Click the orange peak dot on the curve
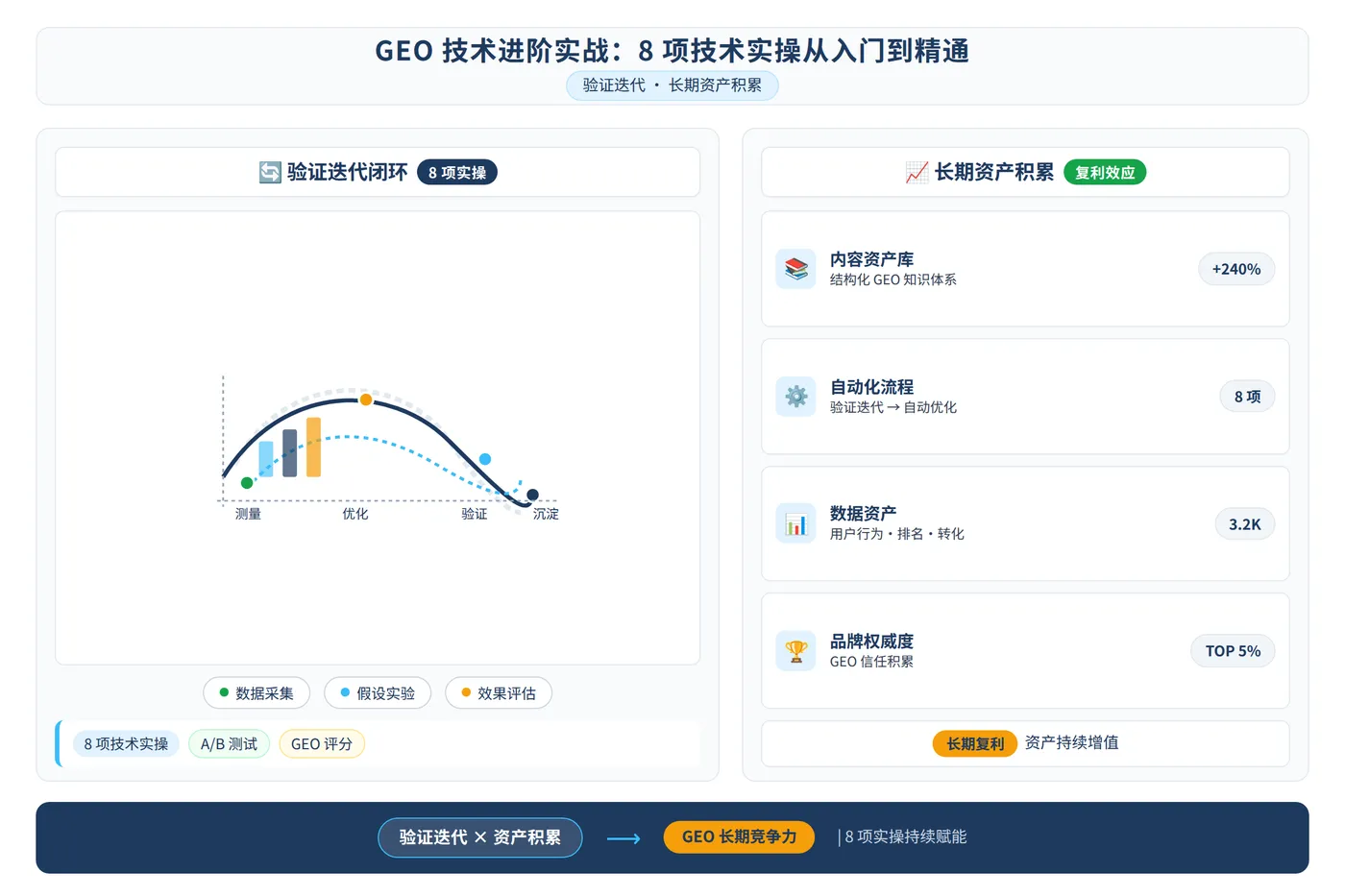The height and width of the screenshot is (896, 1345). pos(366,400)
